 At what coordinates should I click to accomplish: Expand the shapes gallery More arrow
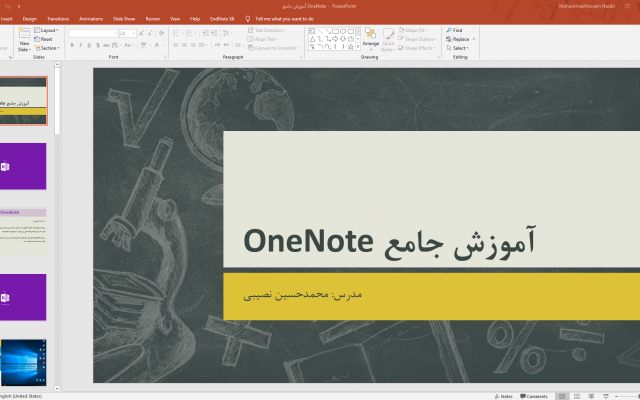358,47
